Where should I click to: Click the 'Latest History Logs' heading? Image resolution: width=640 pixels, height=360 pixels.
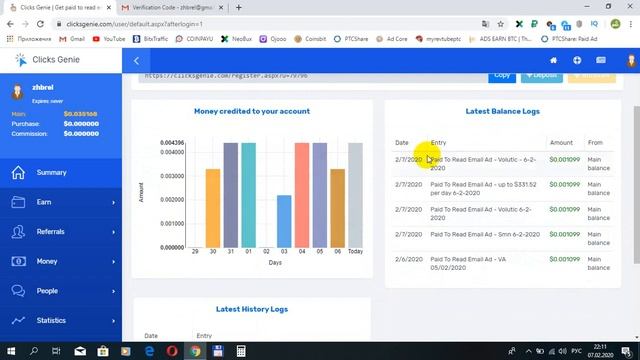point(252,309)
